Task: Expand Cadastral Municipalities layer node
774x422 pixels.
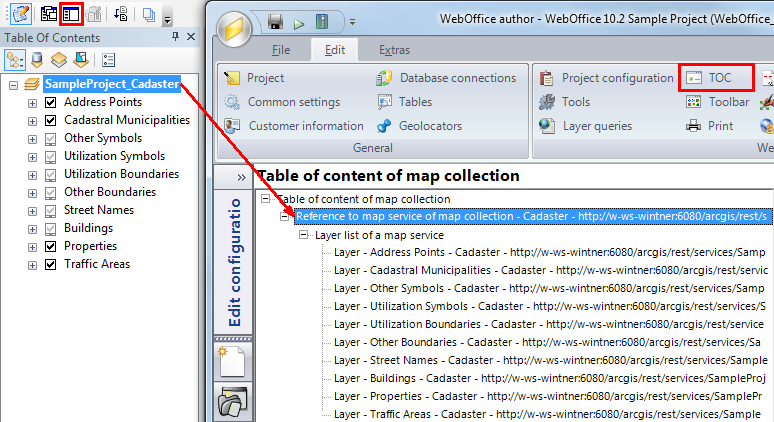Action: point(32,121)
